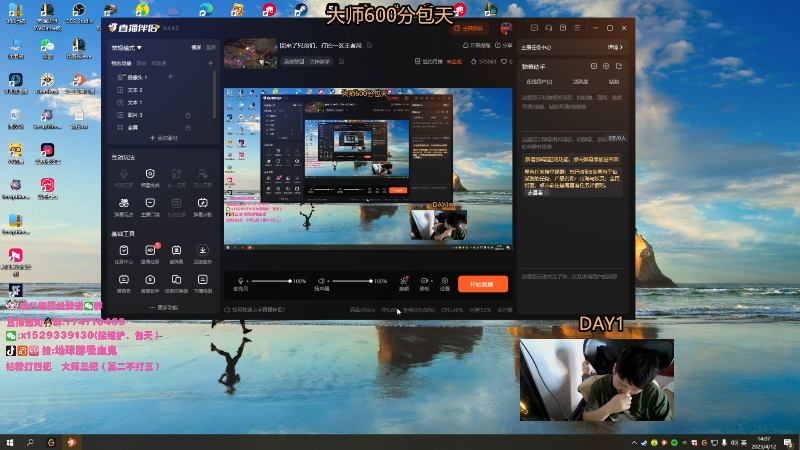This screenshot has height=450, width=800.
Task: Edit the game category tag icon
Action: pos(341,62)
